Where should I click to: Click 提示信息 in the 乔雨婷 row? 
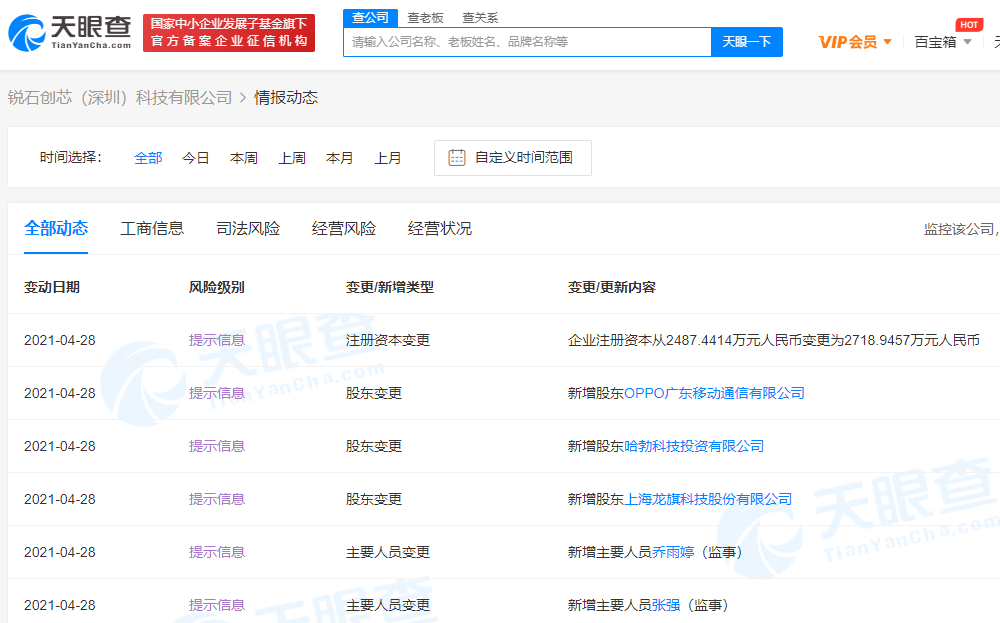click(217, 552)
